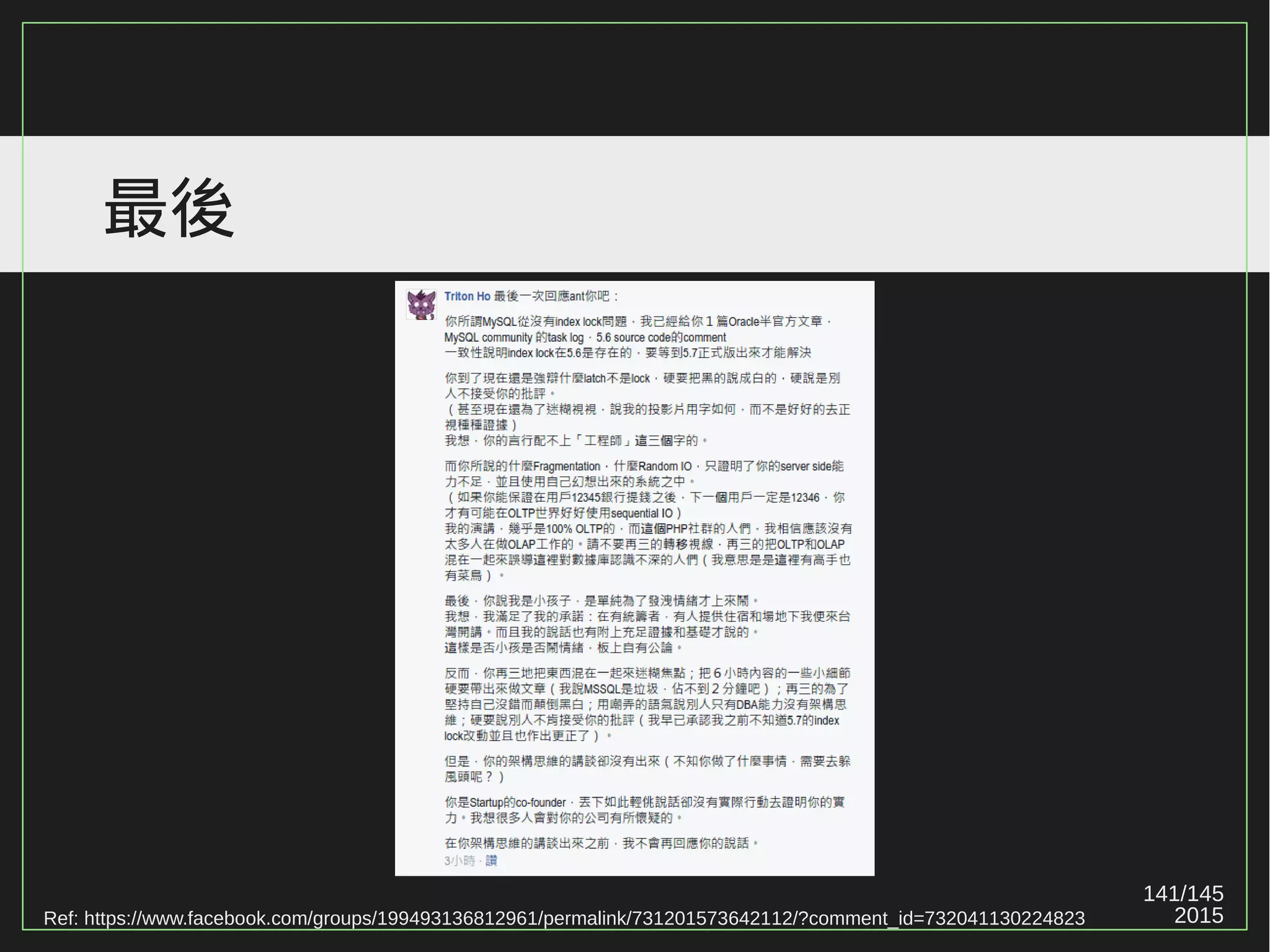
Task: Open Triton Ho's profile name link
Action: pos(467,296)
